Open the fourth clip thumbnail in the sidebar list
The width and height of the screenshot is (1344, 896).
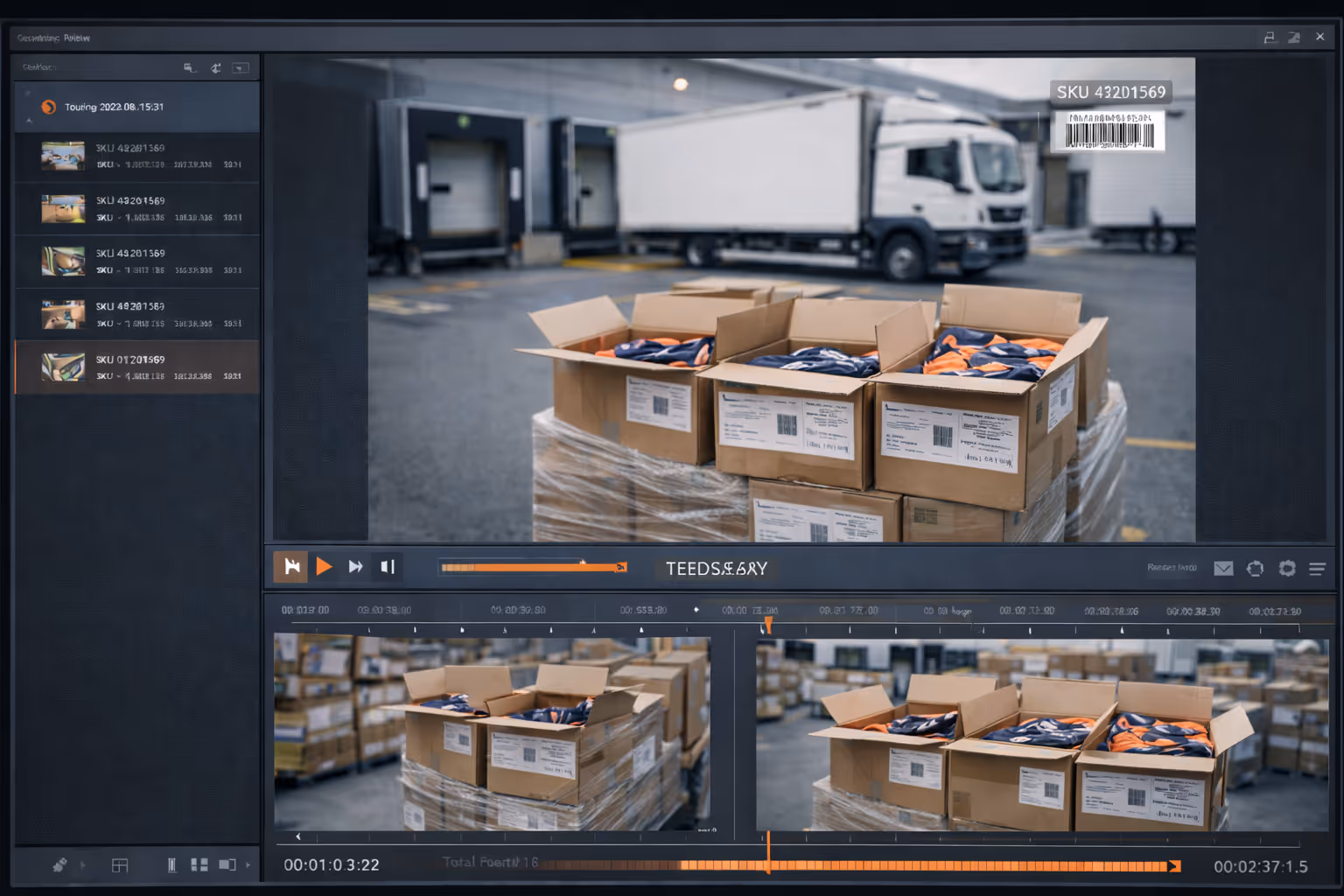click(63, 314)
